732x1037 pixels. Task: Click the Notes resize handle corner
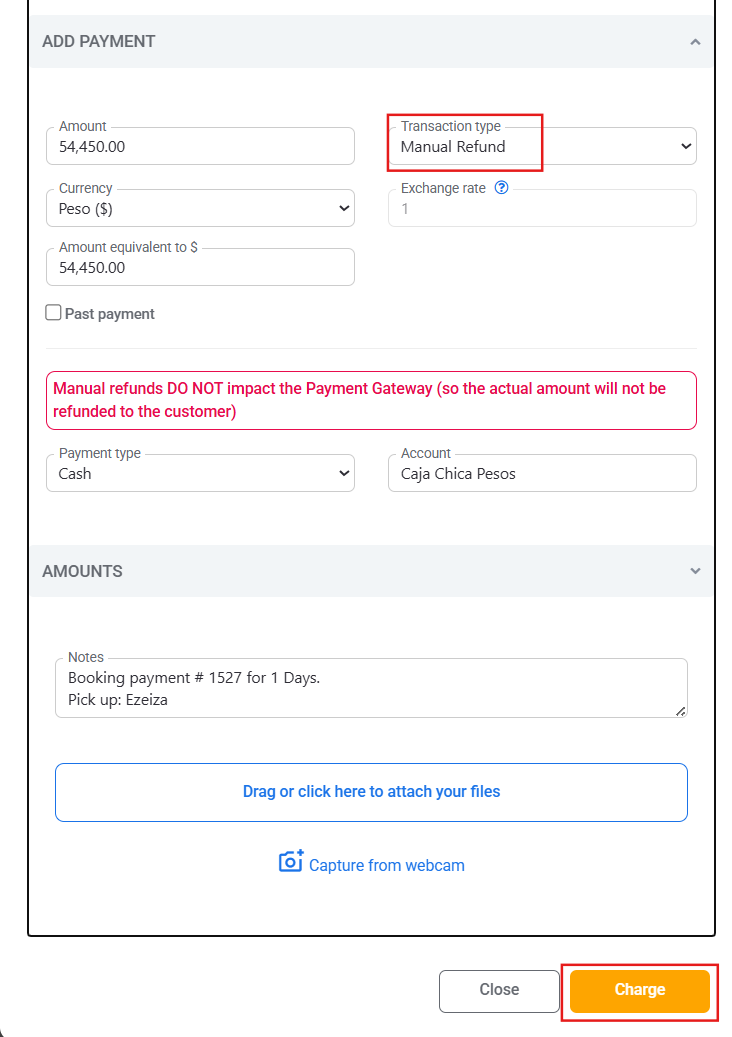pyautogui.click(x=680, y=711)
